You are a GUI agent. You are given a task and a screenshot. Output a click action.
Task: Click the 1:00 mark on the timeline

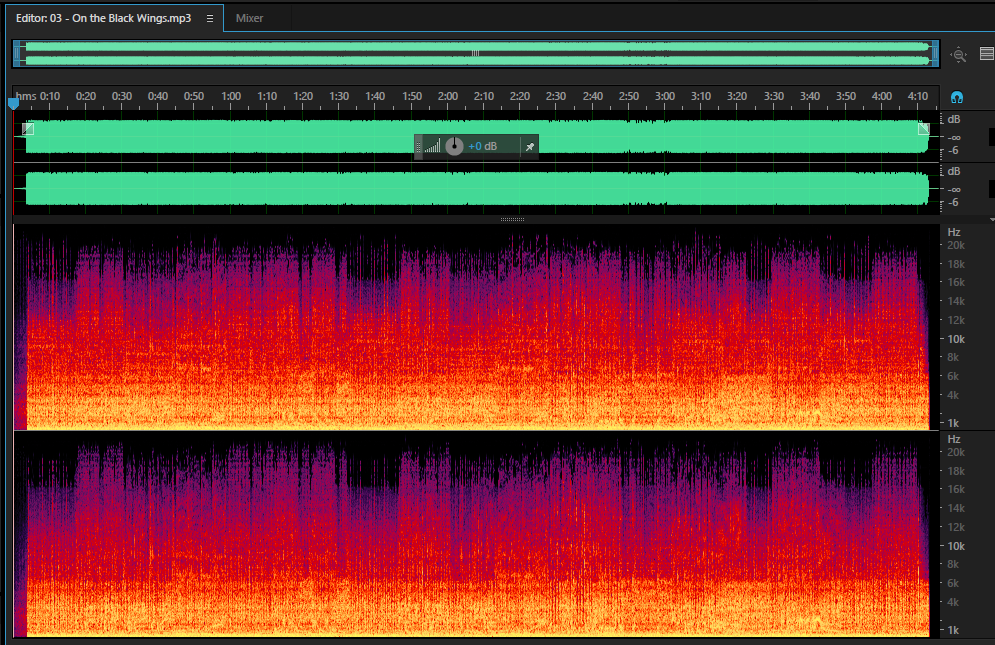click(231, 96)
